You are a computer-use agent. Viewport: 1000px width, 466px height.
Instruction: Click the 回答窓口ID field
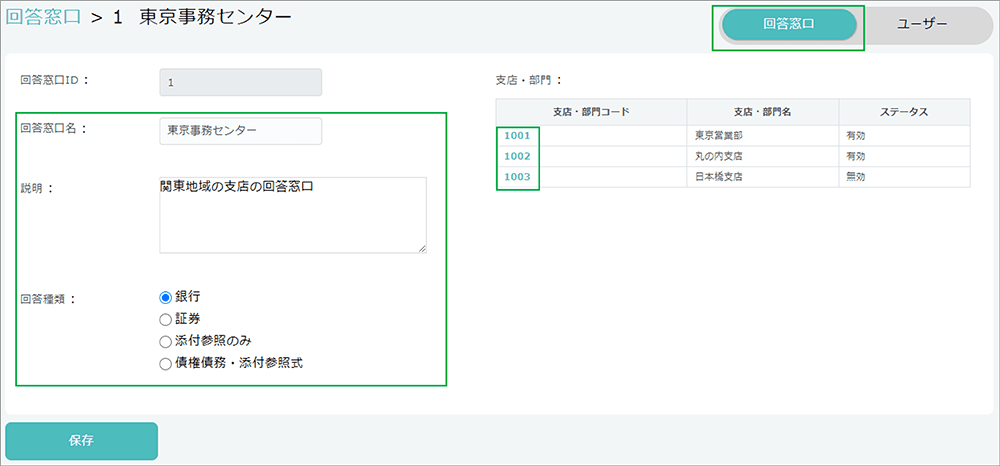[x=240, y=82]
